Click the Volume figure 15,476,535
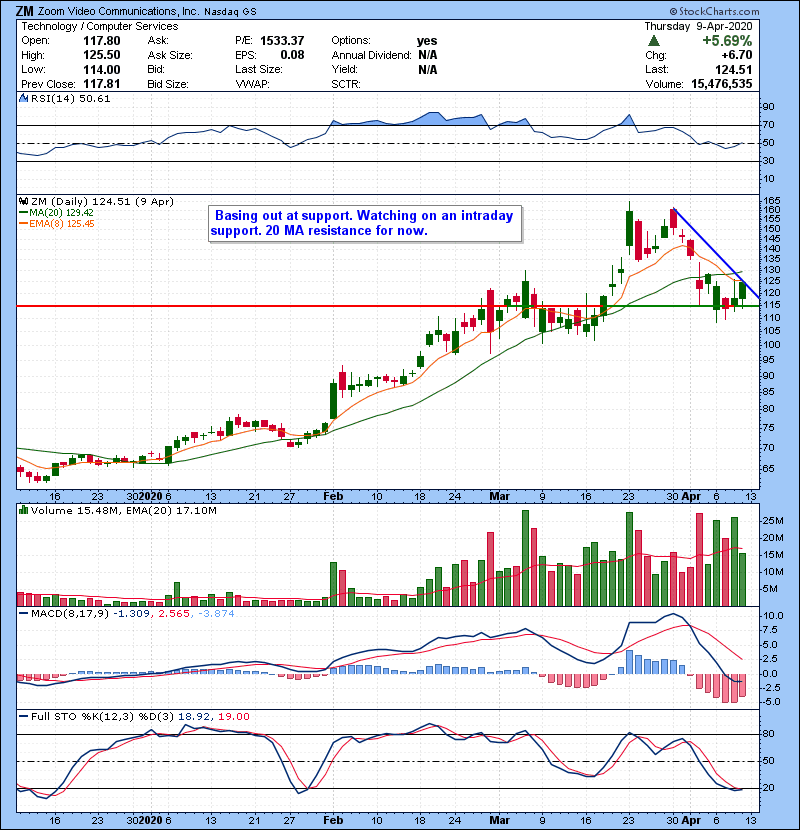Screen dimensions: 800x830 [x=722, y=84]
